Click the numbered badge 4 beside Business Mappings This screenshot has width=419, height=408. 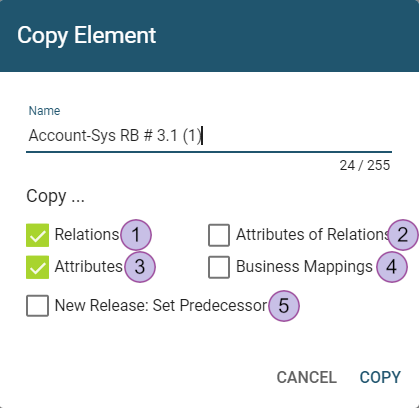click(392, 267)
